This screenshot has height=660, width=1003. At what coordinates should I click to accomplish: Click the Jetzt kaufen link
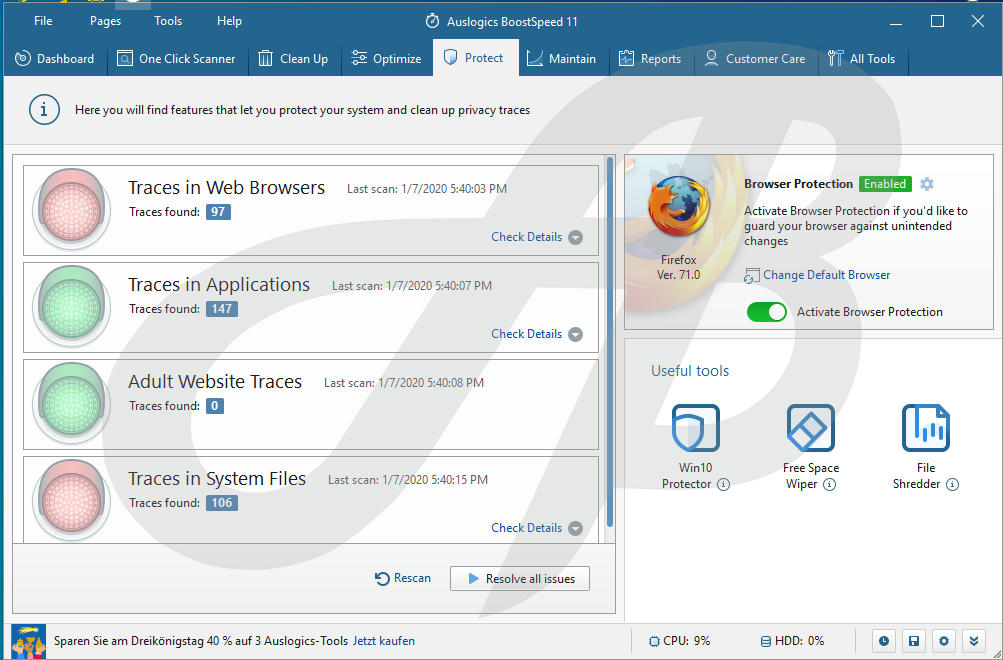pyautogui.click(x=384, y=641)
